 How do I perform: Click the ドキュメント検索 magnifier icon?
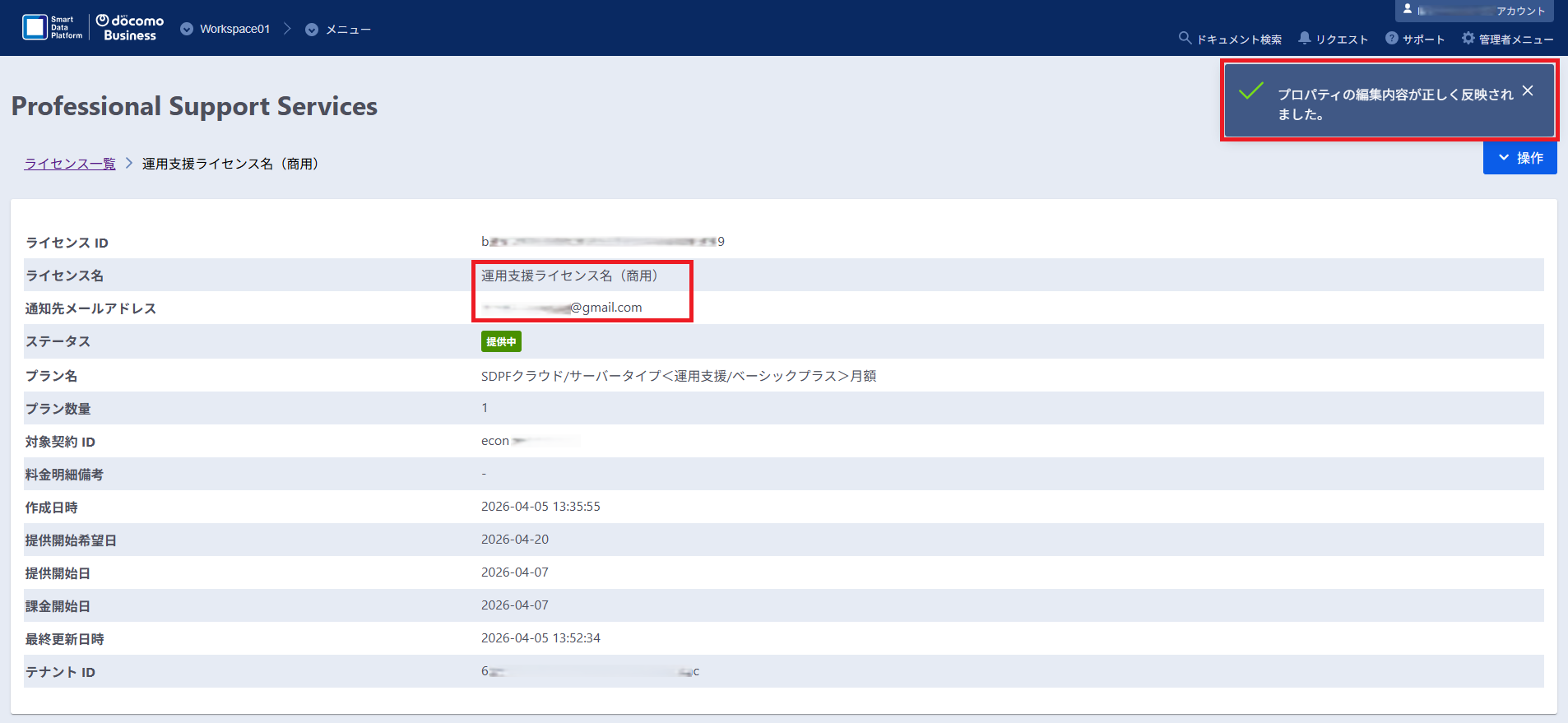1185,38
